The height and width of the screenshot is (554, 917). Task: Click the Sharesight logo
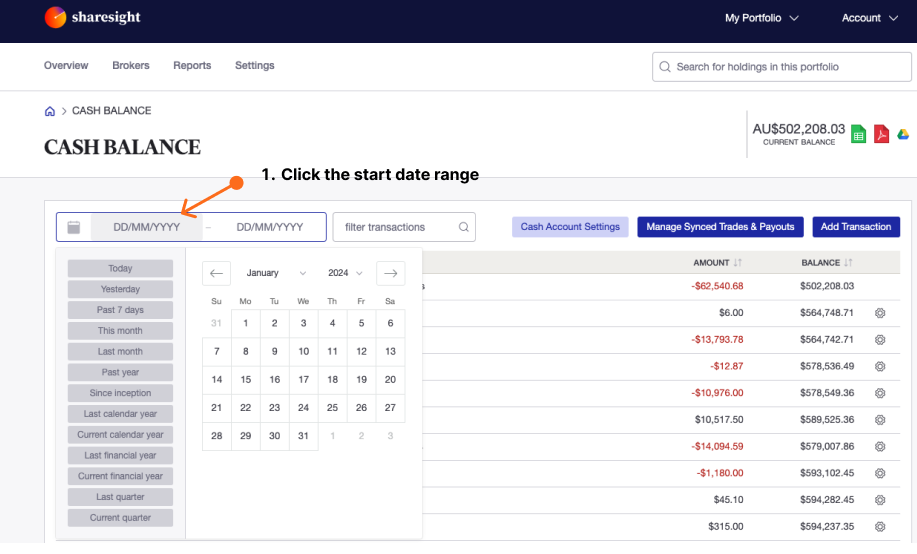(x=92, y=18)
